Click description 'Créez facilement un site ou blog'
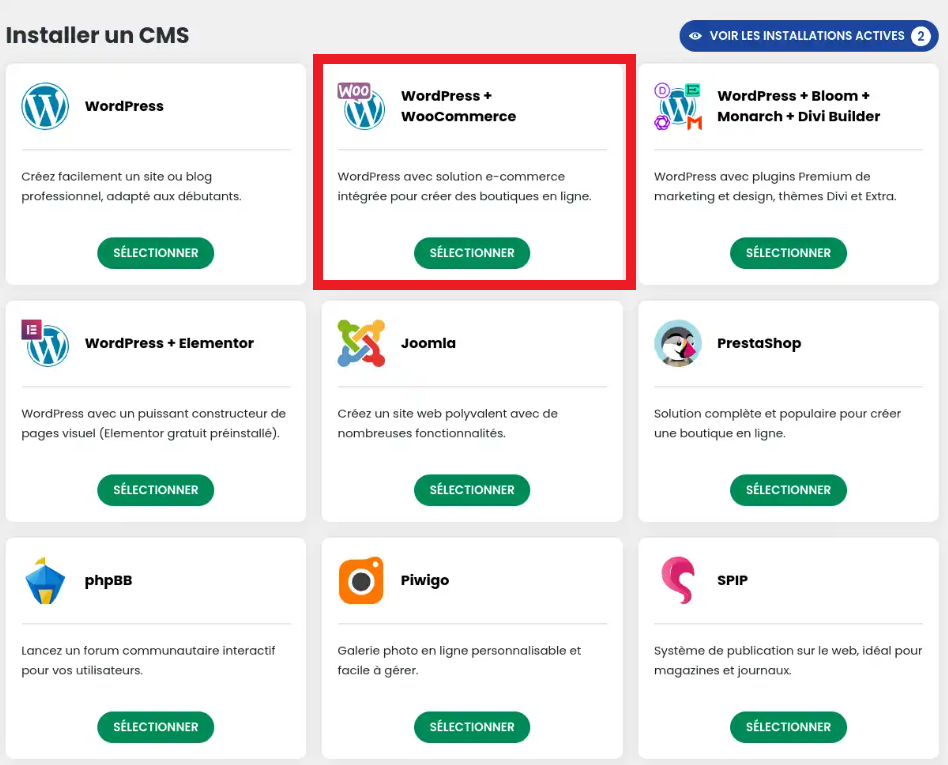Image resolution: width=948 pixels, height=765 pixels. tap(131, 186)
